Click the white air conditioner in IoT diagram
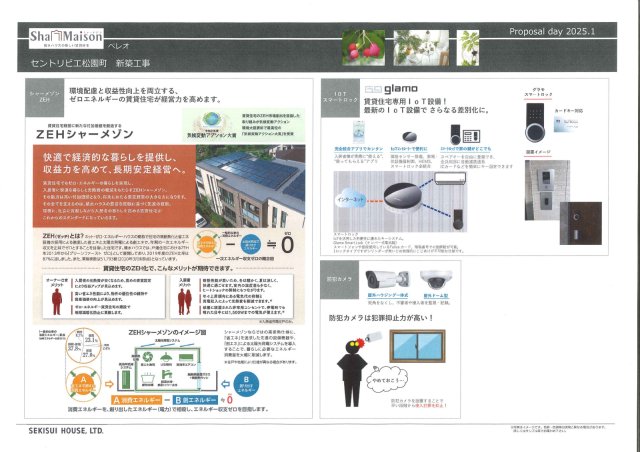Viewport: 640px width, 452px height. [x=449, y=178]
